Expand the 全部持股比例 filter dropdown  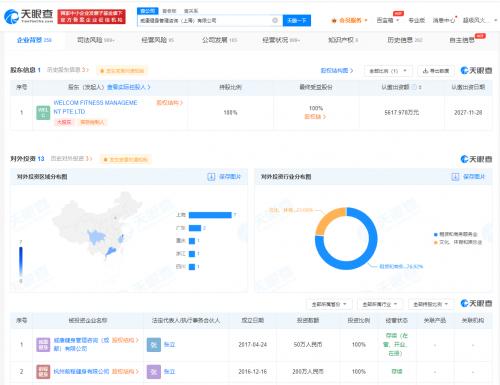click(x=430, y=304)
